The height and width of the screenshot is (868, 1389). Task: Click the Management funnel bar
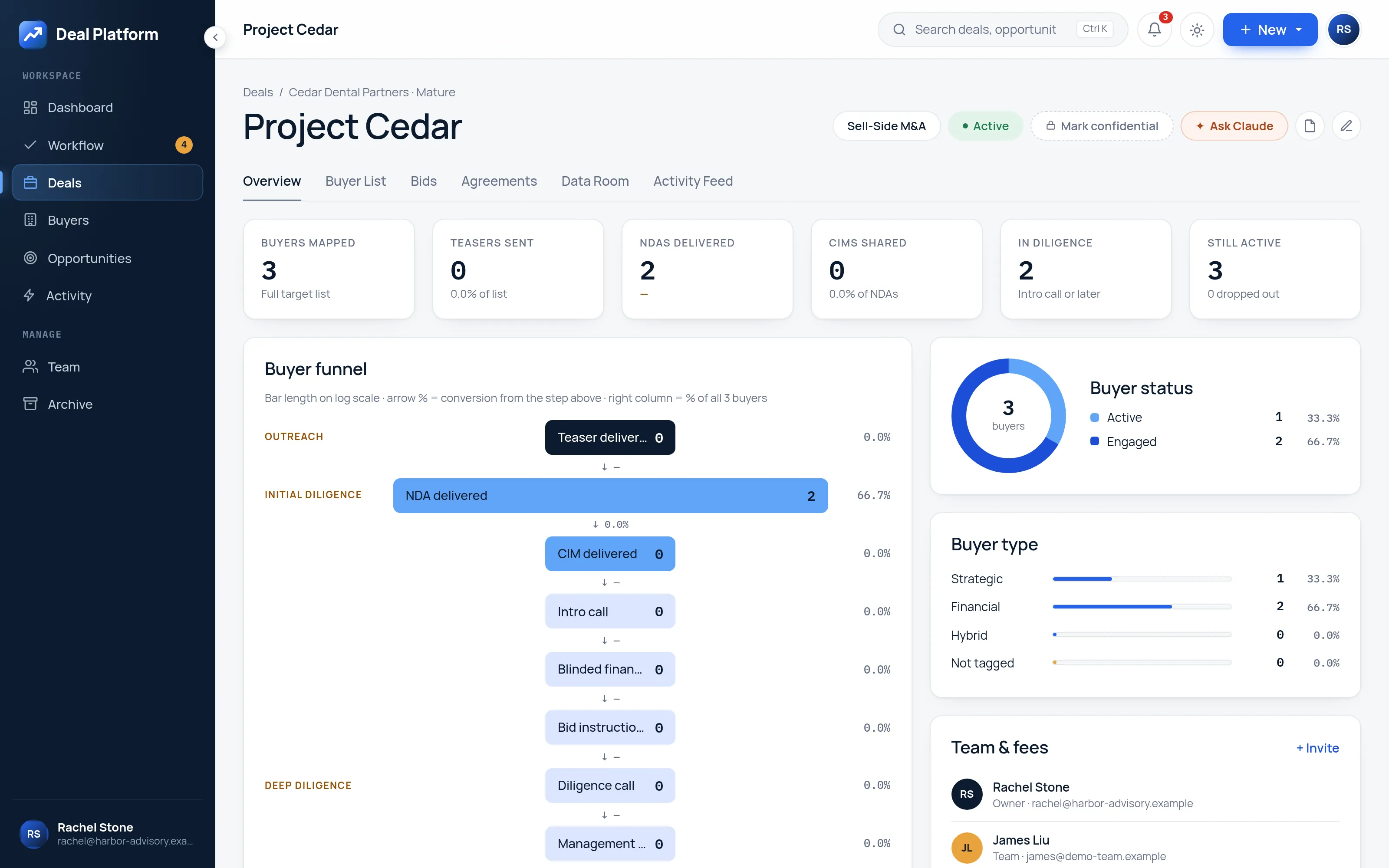point(610,843)
